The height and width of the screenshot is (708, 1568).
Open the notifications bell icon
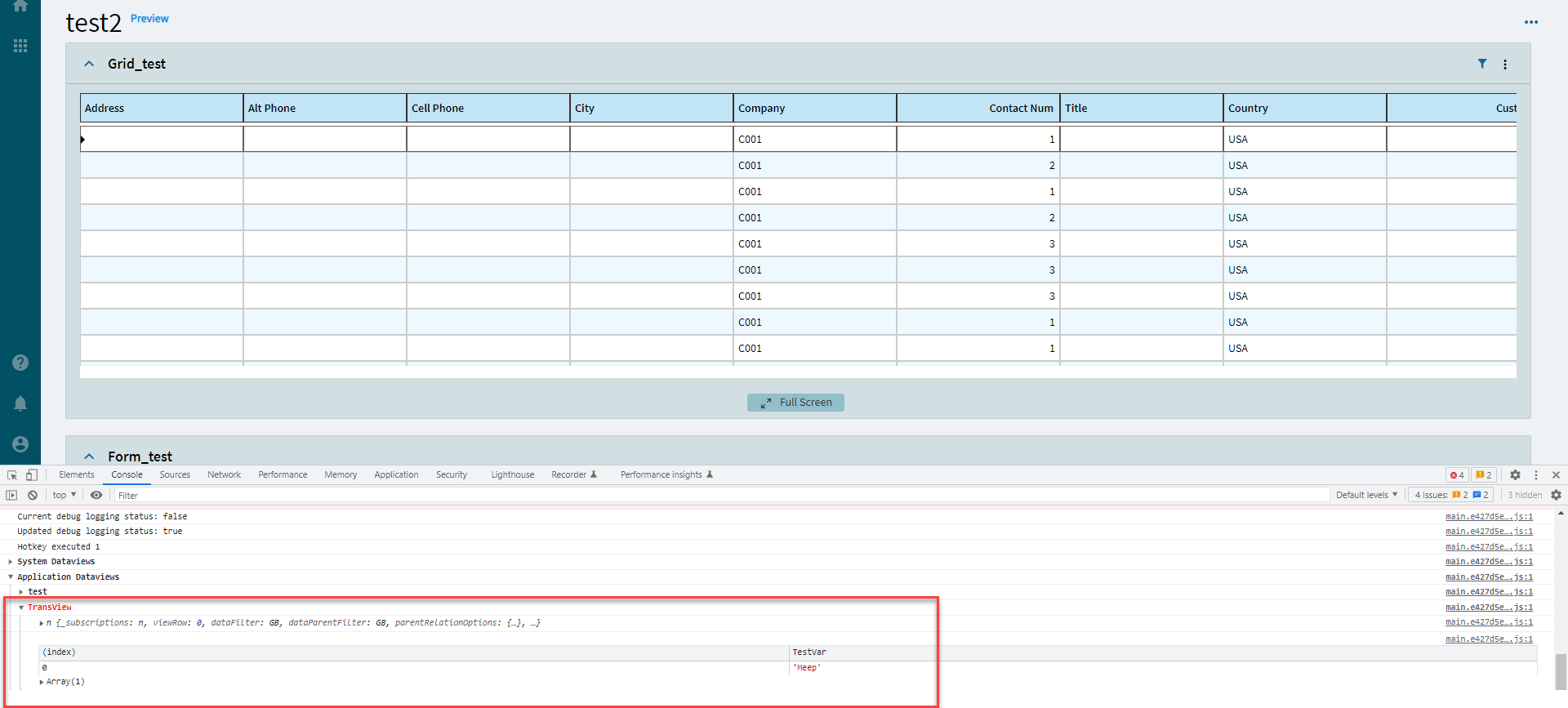click(20, 403)
